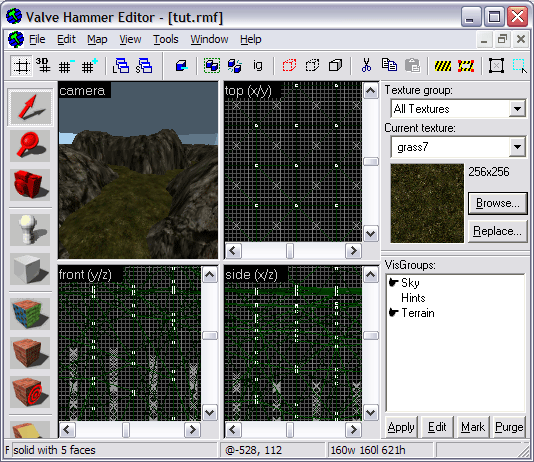The image size is (534, 462).
Task: Activate the Magnify tool
Action: (x=30, y=145)
